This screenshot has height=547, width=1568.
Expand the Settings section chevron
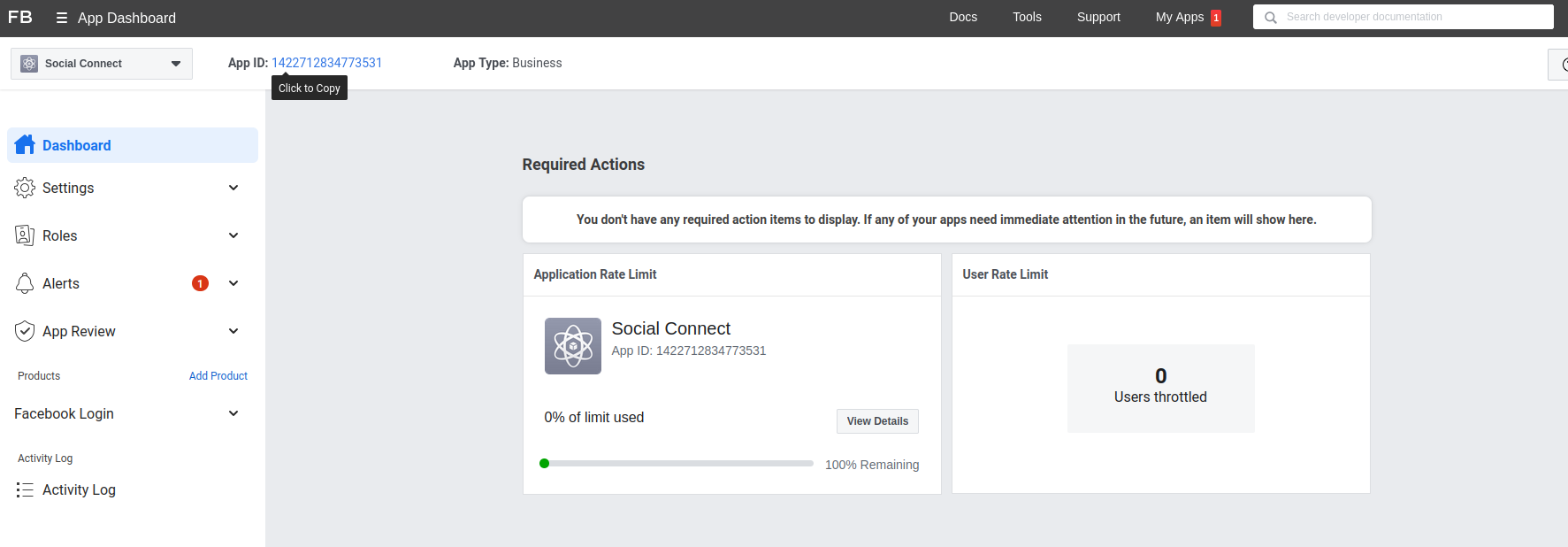(x=233, y=188)
